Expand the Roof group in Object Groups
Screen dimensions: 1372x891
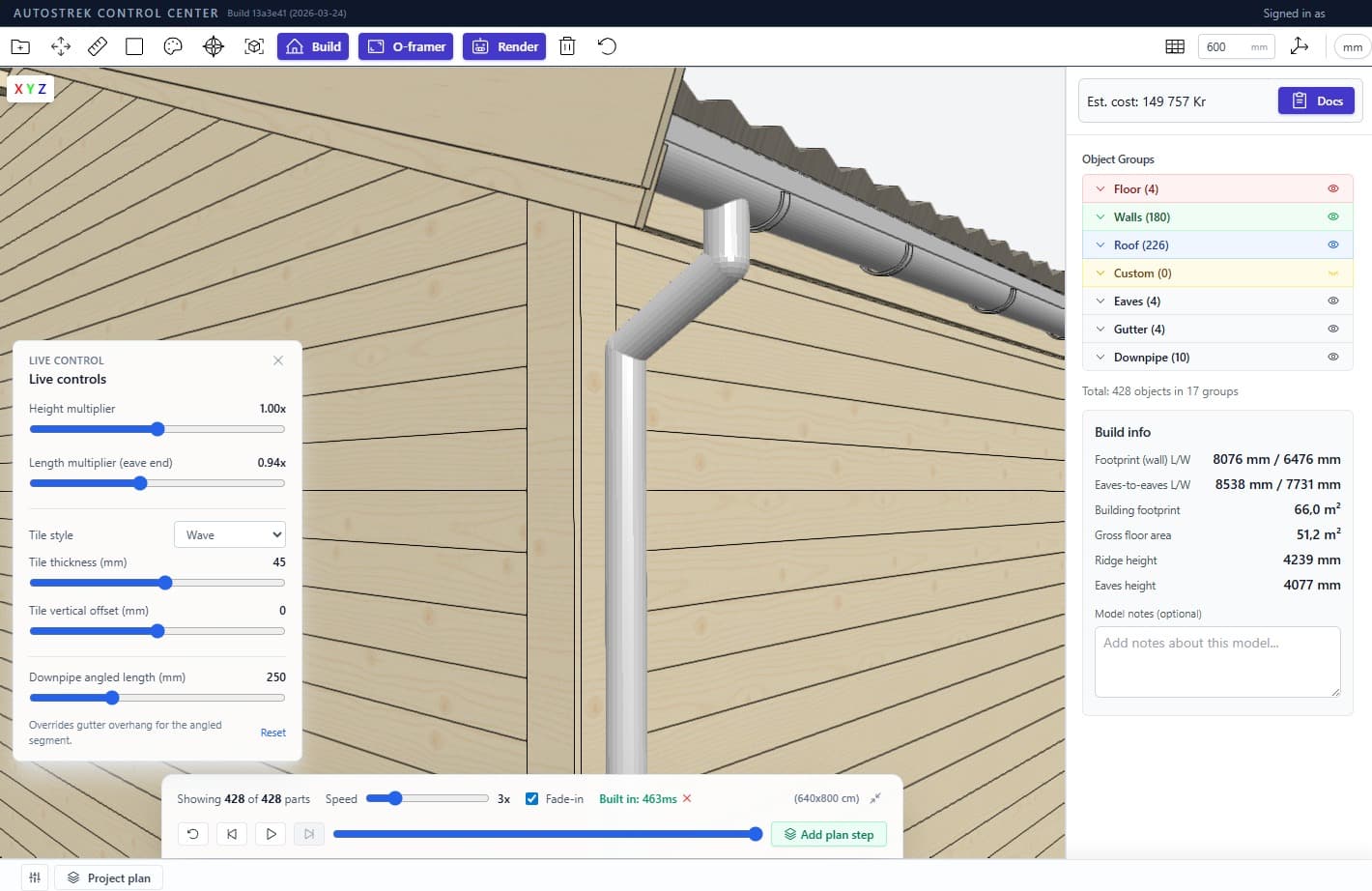click(1100, 244)
